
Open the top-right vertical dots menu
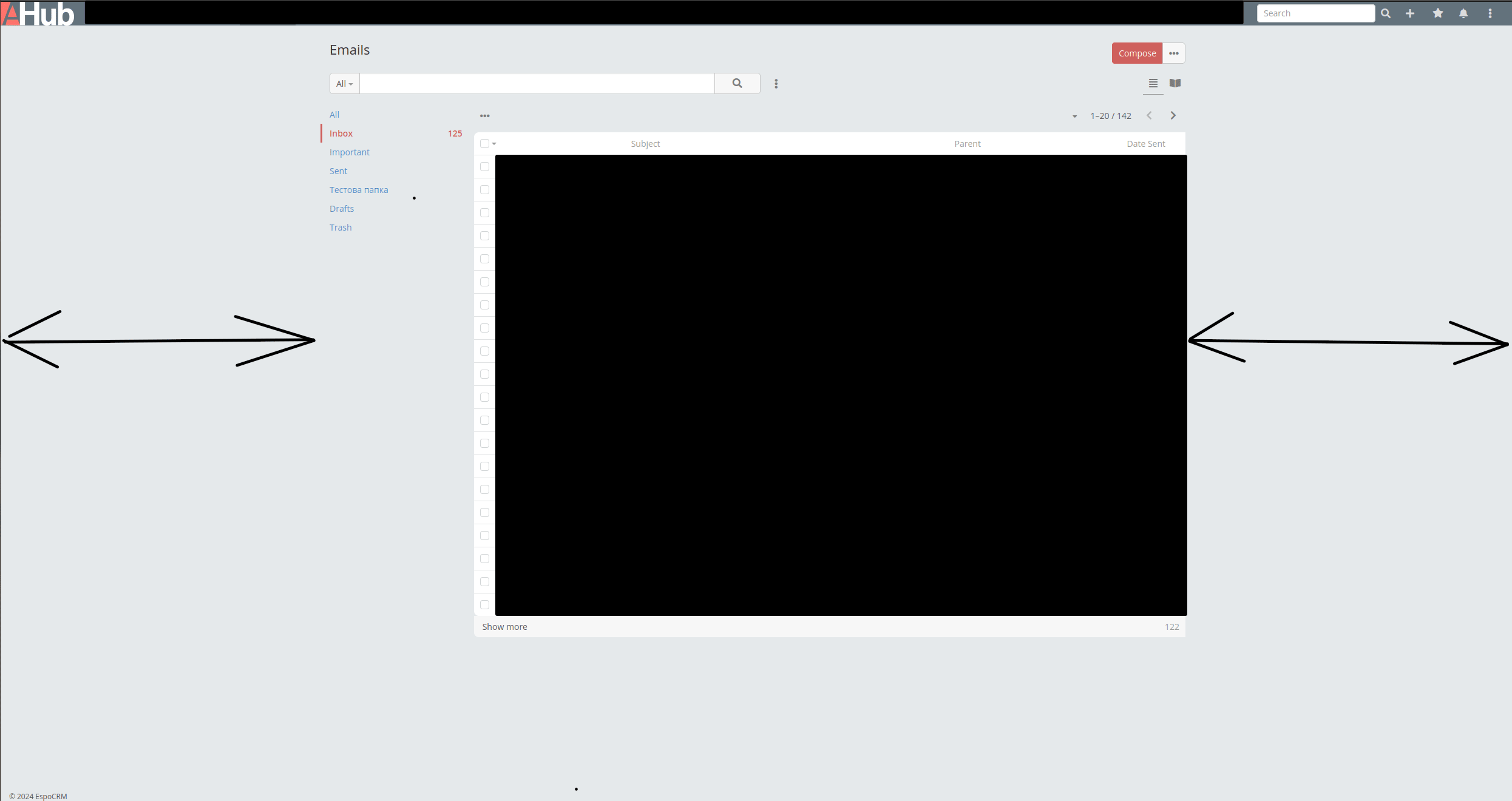tap(1490, 13)
